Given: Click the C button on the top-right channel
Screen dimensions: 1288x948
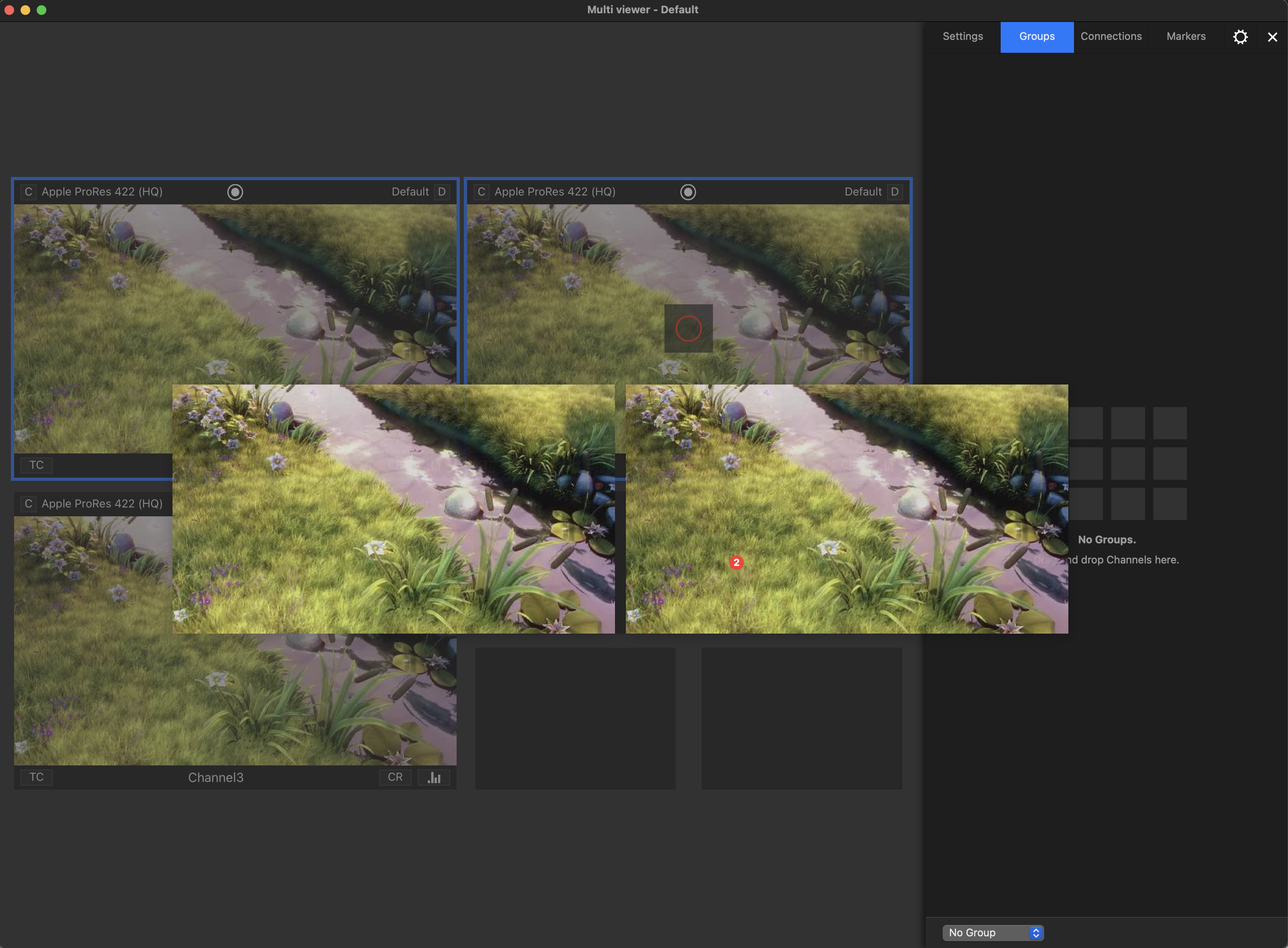Looking at the screenshot, I should [x=481, y=192].
